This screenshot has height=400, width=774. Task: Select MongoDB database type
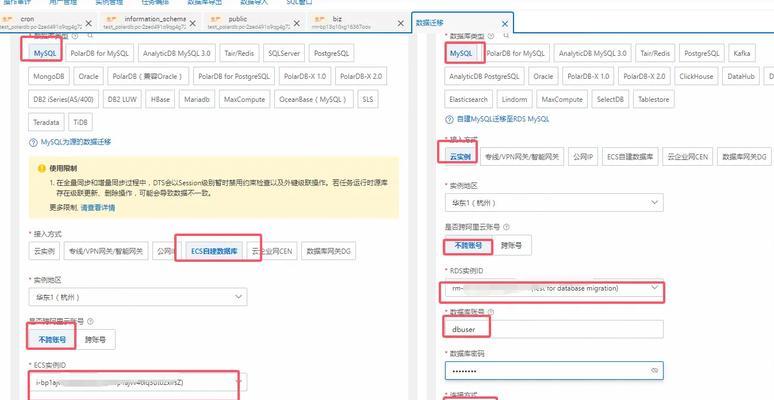(49, 77)
